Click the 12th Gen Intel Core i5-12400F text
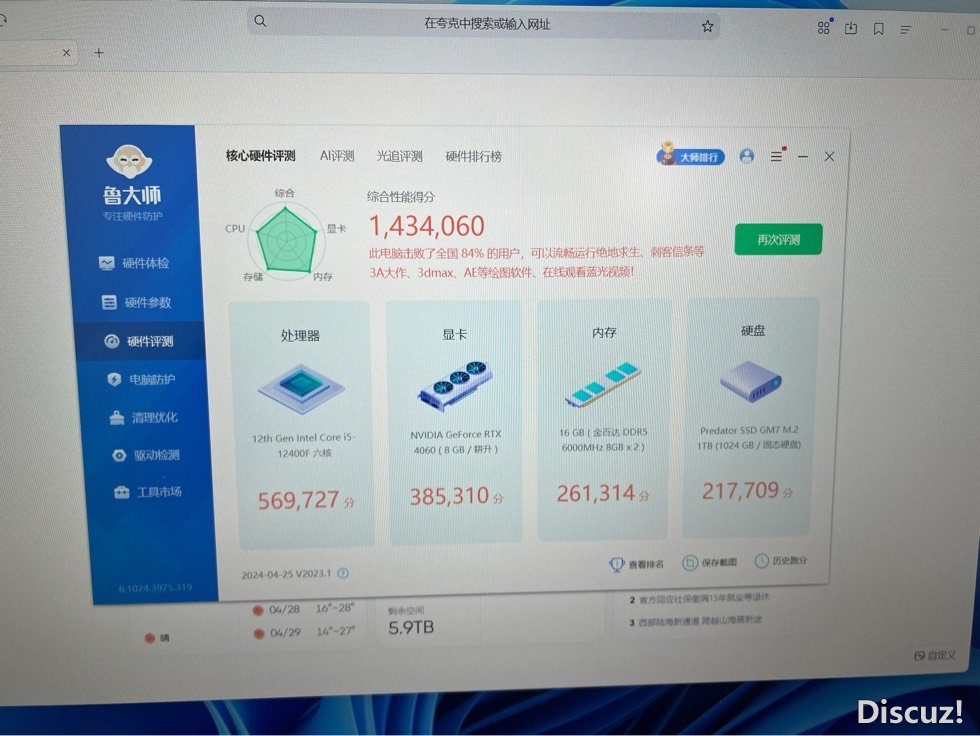Viewport: 980px width, 736px height. point(304,445)
